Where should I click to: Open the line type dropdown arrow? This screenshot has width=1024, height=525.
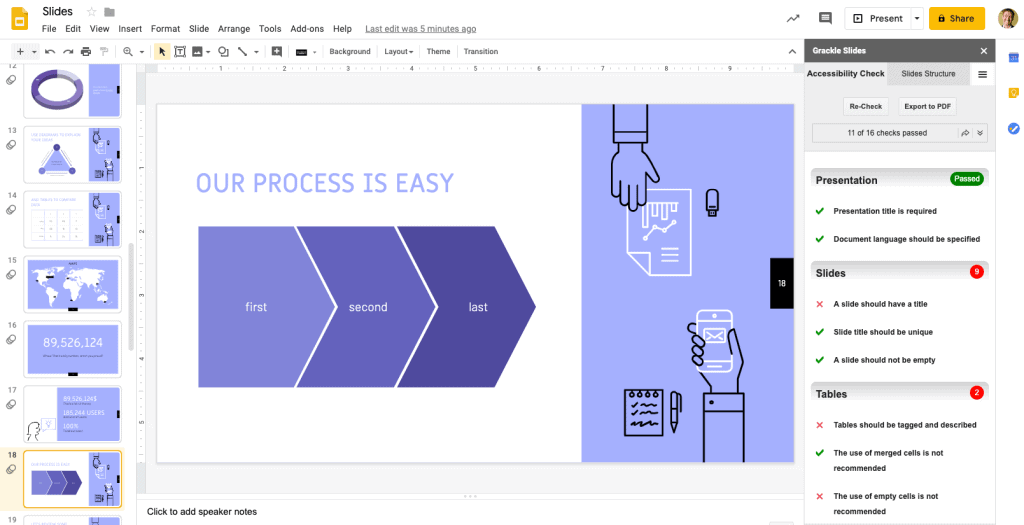click(256, 52)
